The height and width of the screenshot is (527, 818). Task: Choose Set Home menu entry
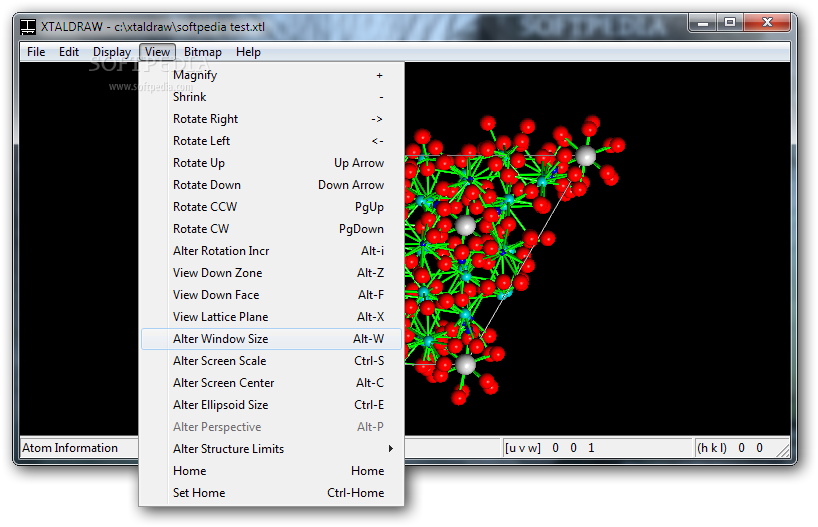(271, 493)
